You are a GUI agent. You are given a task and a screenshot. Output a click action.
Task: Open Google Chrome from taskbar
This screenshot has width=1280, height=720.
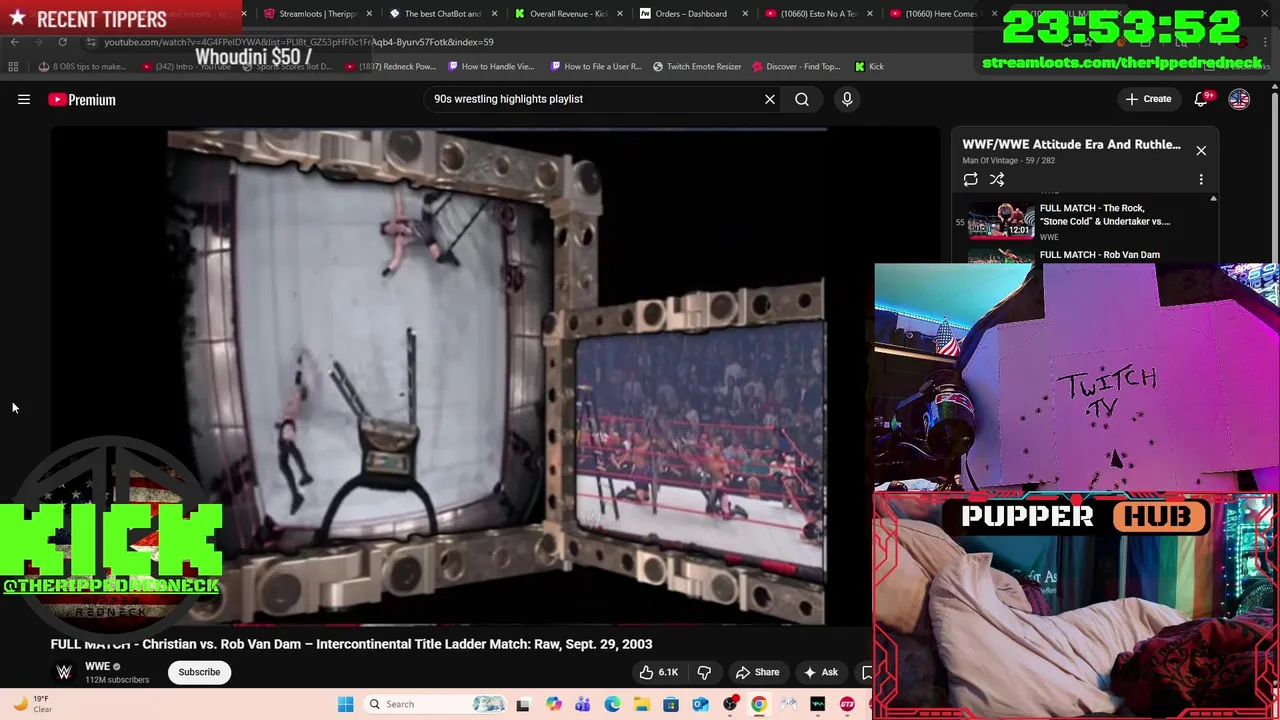point(759,704)
